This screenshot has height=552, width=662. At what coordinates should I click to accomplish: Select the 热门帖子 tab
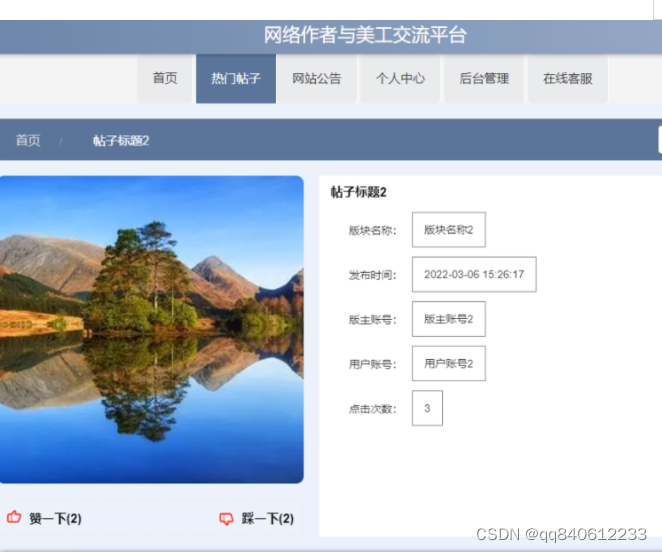pyautogui.click(x=236, y=79)
